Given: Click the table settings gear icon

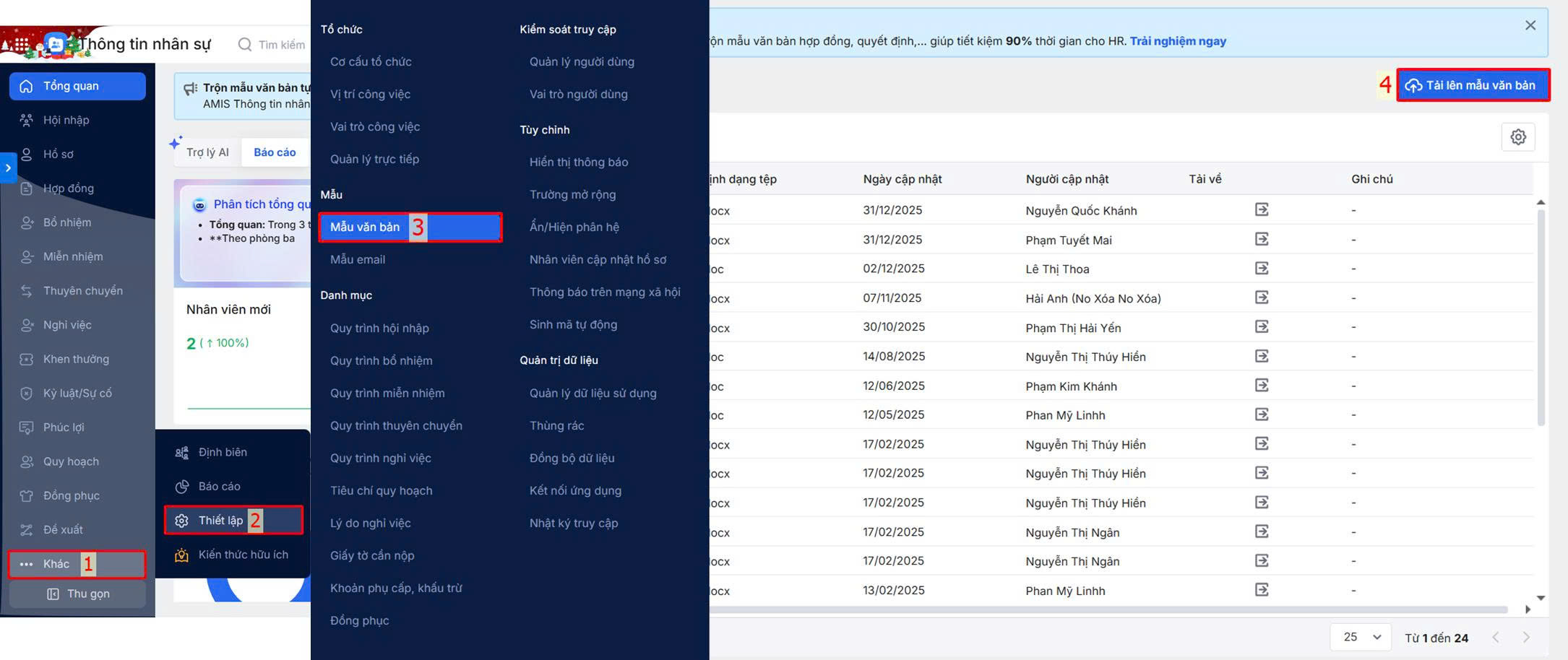Looking at the screenshot, I should (x=1517, y=137).
